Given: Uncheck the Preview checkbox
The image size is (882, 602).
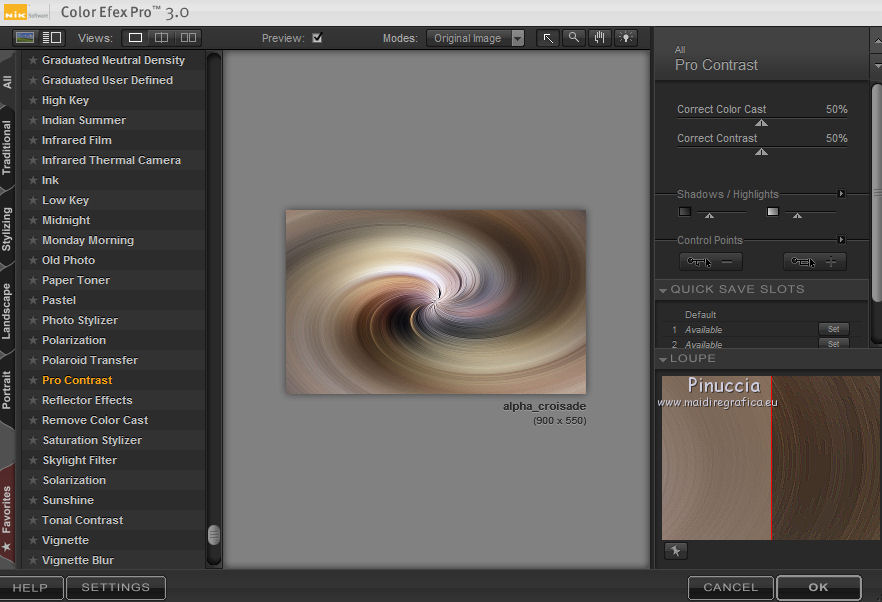Looking at the screenshot, I should click(317, 38).
